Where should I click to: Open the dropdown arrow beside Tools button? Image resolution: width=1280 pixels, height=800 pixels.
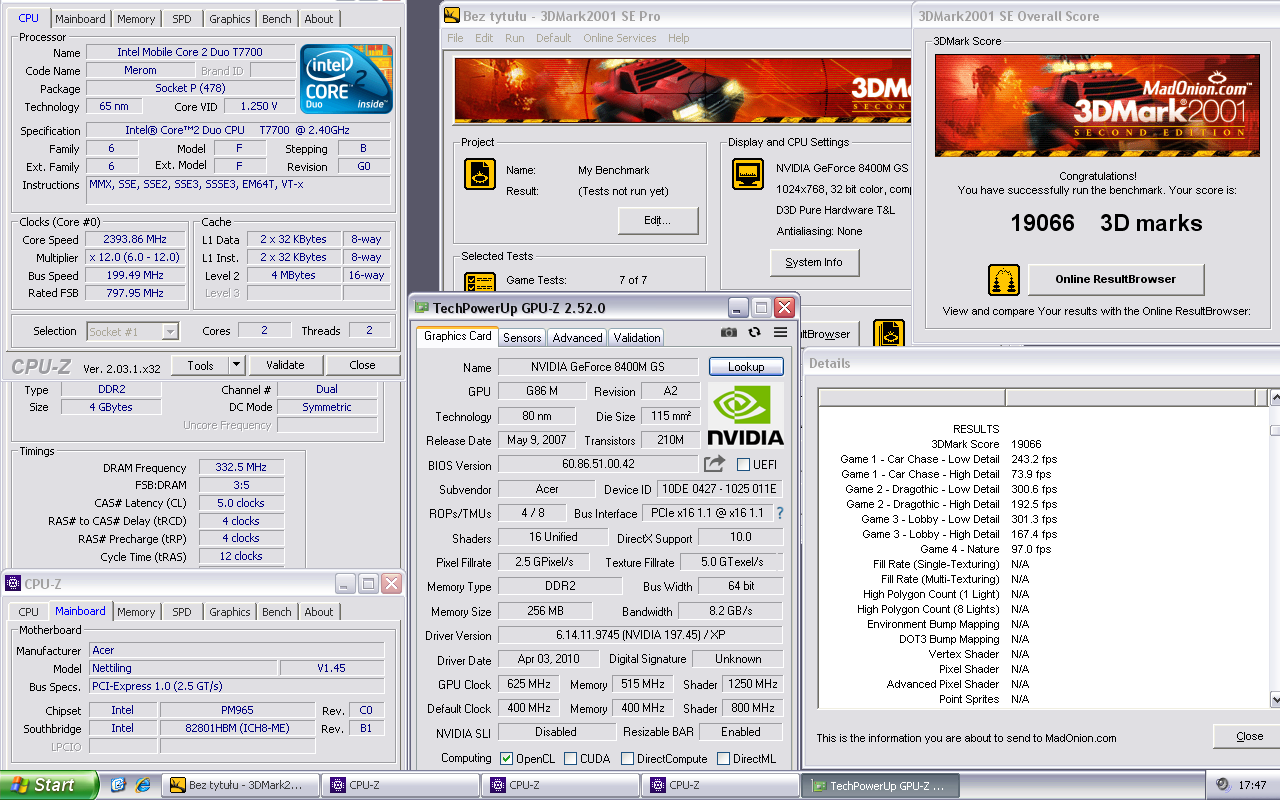coord(237,365)
